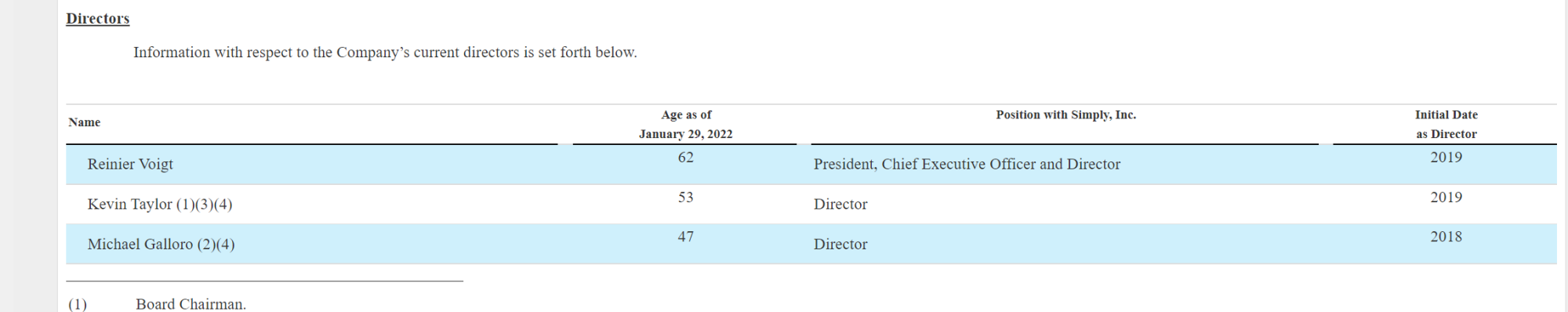Image resolution: width=1568 pixels, height=312 pixels.
Task: Click Michael Galloro (2)(4) name
Action: pyautogui.click(x=161, y=244)
